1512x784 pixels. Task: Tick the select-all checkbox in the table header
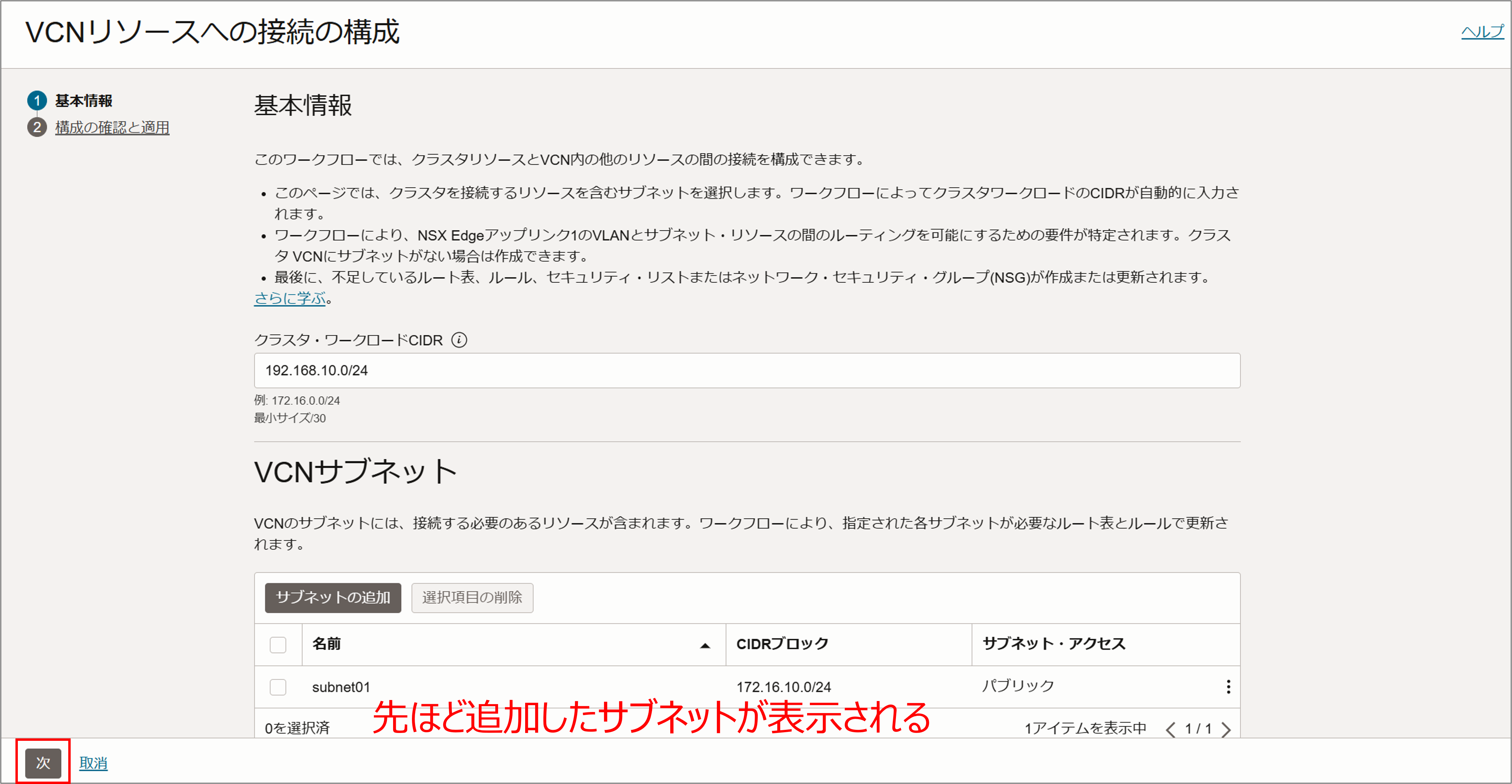[x=277, y=644]
